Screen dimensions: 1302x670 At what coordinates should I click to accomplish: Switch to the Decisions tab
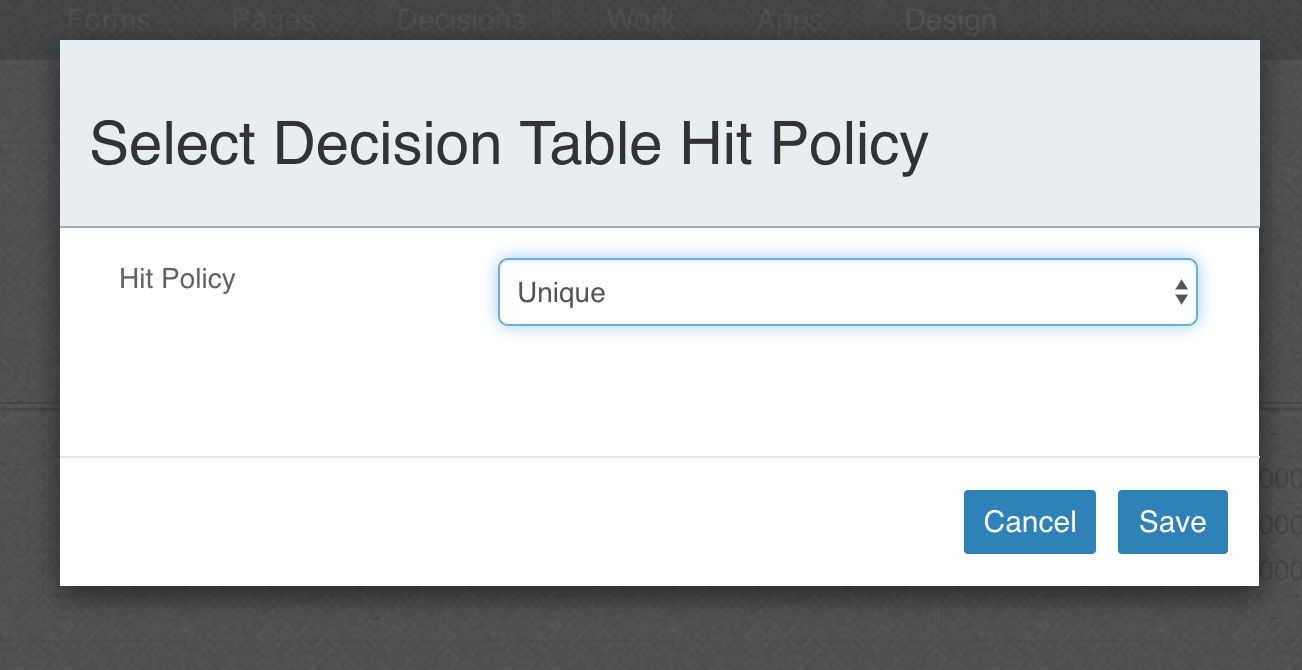coord(462,19)
